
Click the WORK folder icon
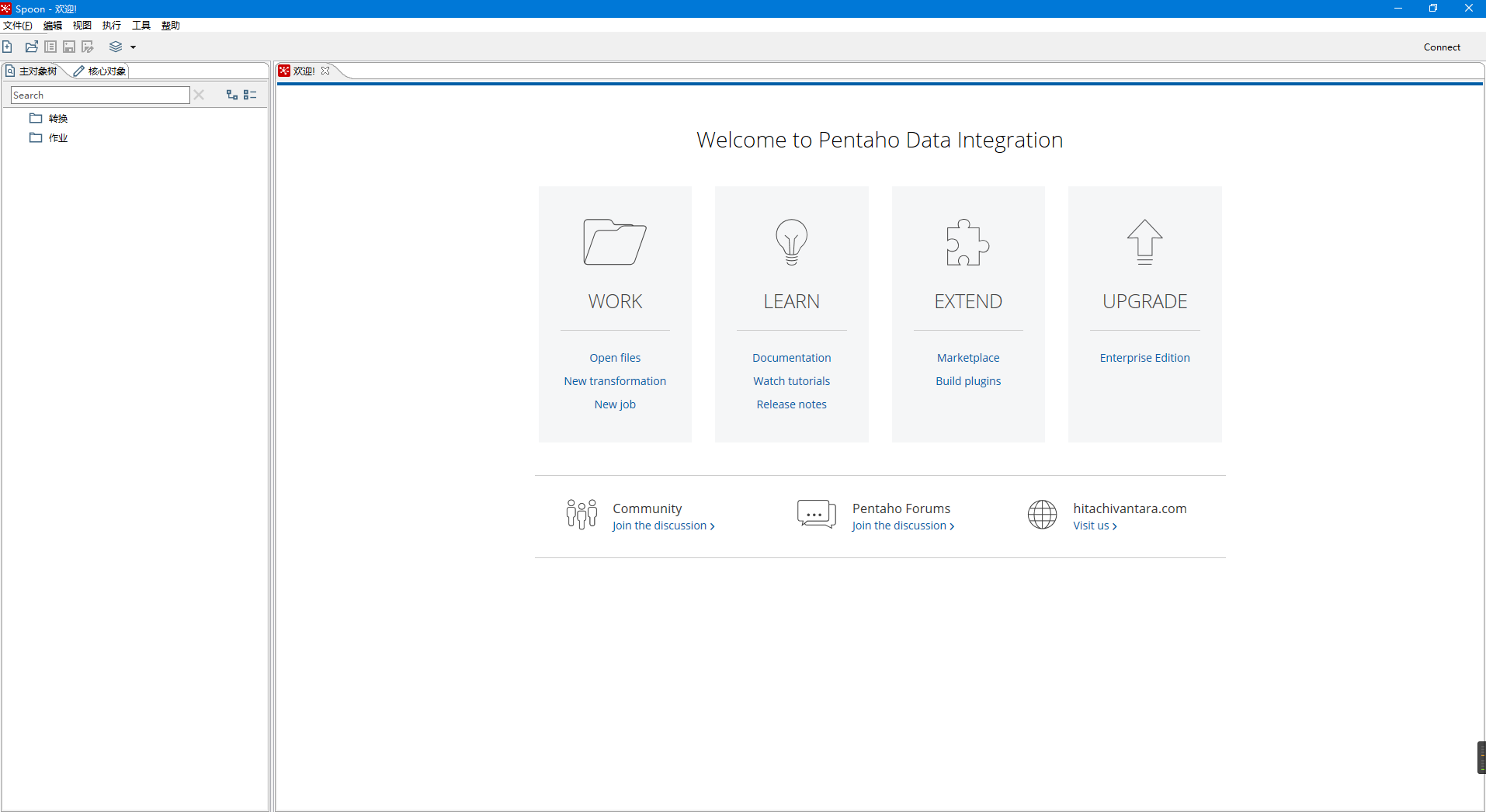615,242
